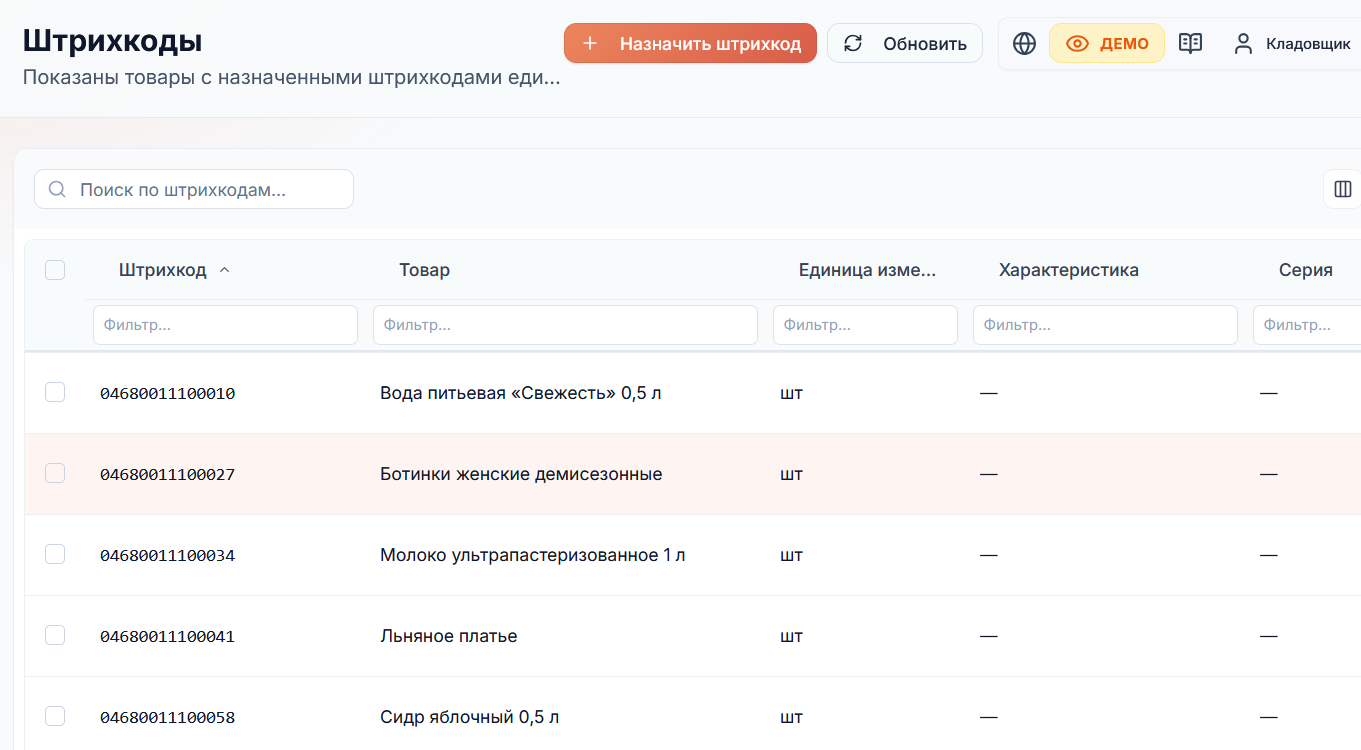Image resolution: width=1361 pixels, height=750 pixels.
Task: Click the Товар column filter field
Action: pyautogui.click(x=565, y=325)
